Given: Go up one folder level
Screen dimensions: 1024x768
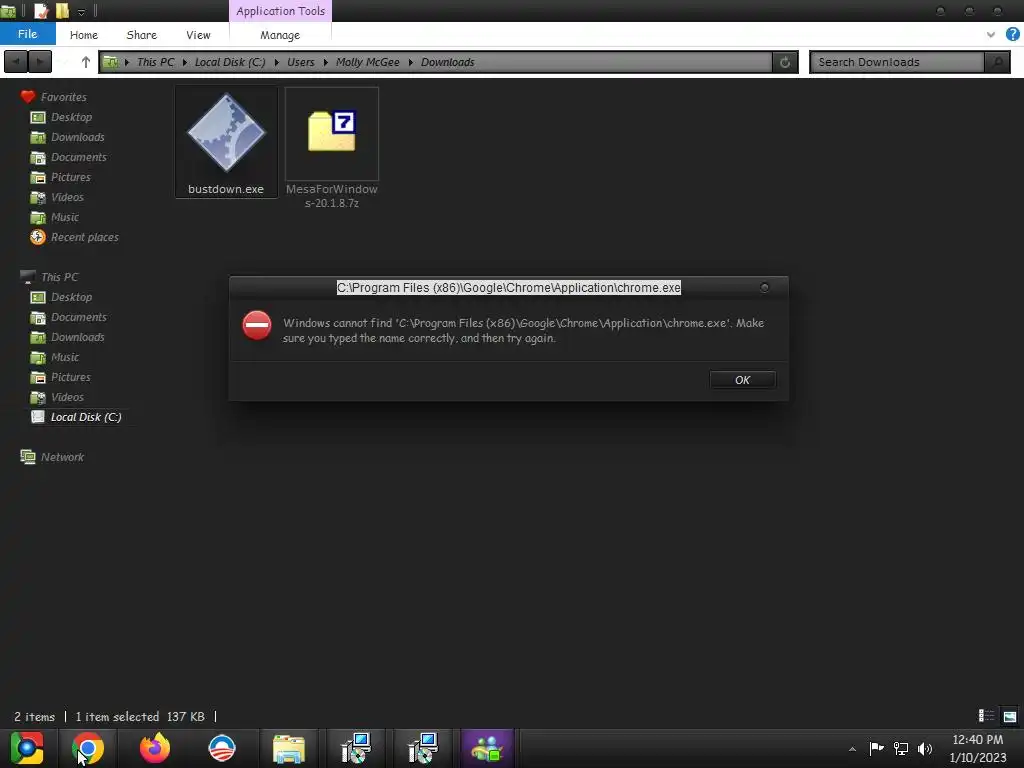Looking at the screenshot, I should pos(86,62).
